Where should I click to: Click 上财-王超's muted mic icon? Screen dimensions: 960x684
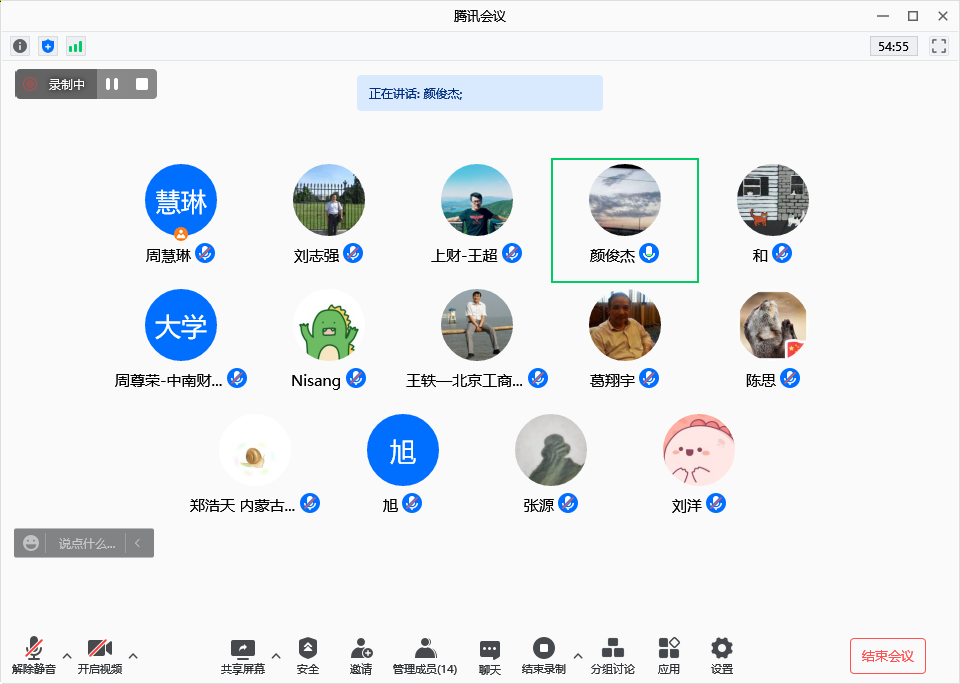(x=512, y=254)
